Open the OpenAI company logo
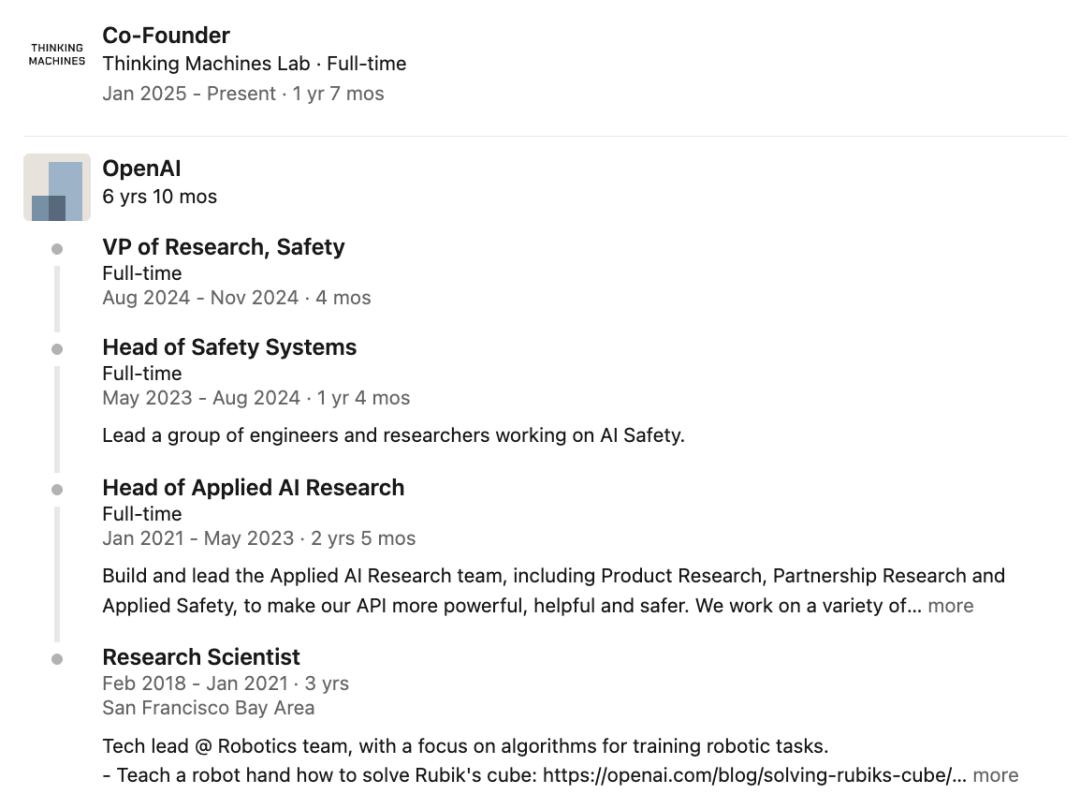The image size is (1080, 809). coord(57,187)
